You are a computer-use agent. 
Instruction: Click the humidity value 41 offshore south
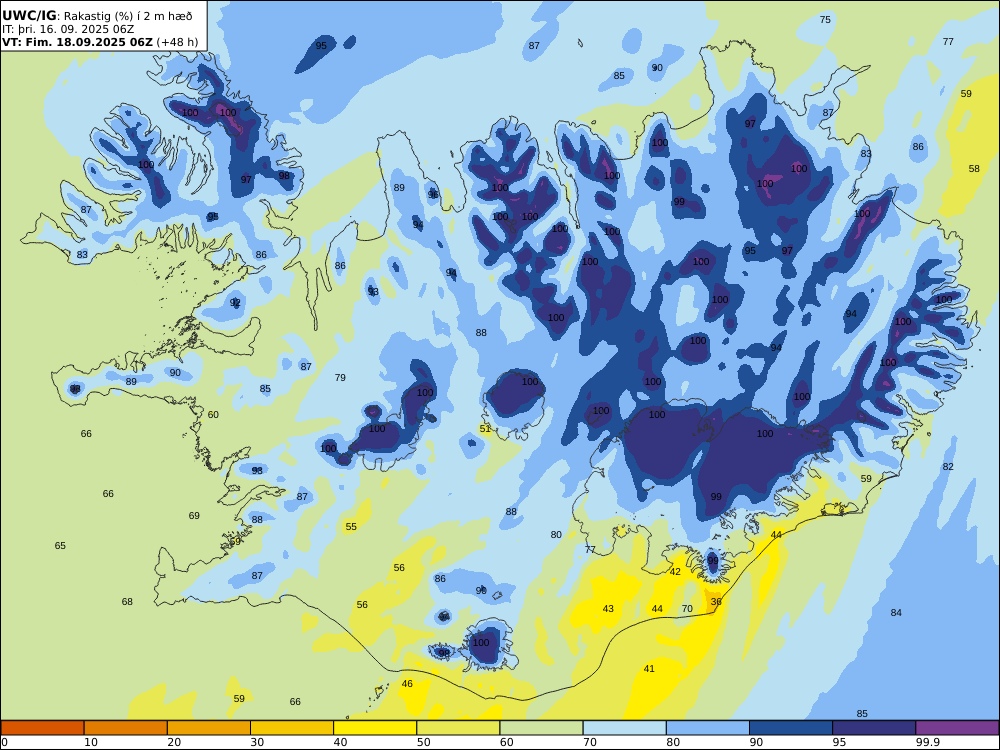coord(649,669)
